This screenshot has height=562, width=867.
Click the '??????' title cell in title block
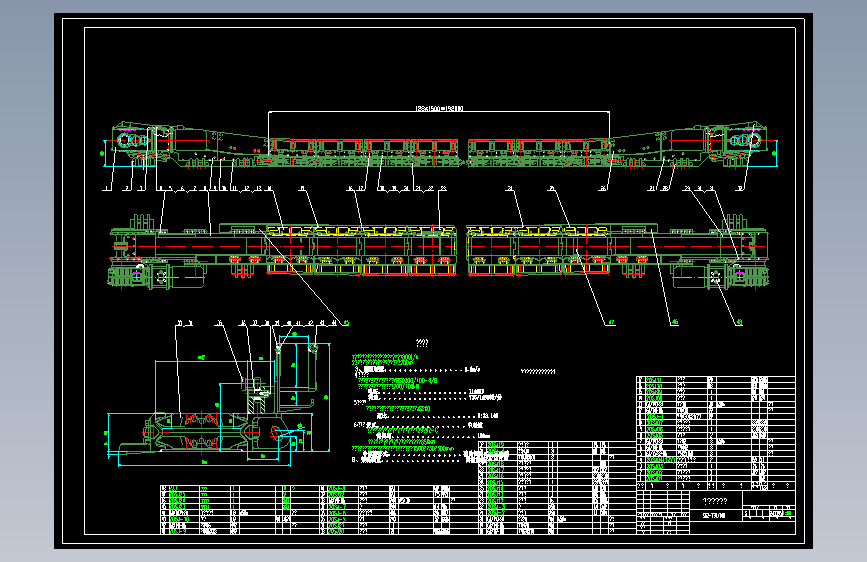(715, 501)
